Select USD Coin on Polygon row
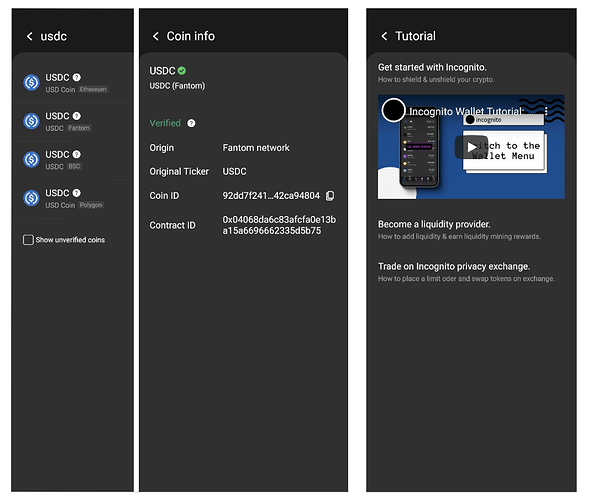 [73, 199]
